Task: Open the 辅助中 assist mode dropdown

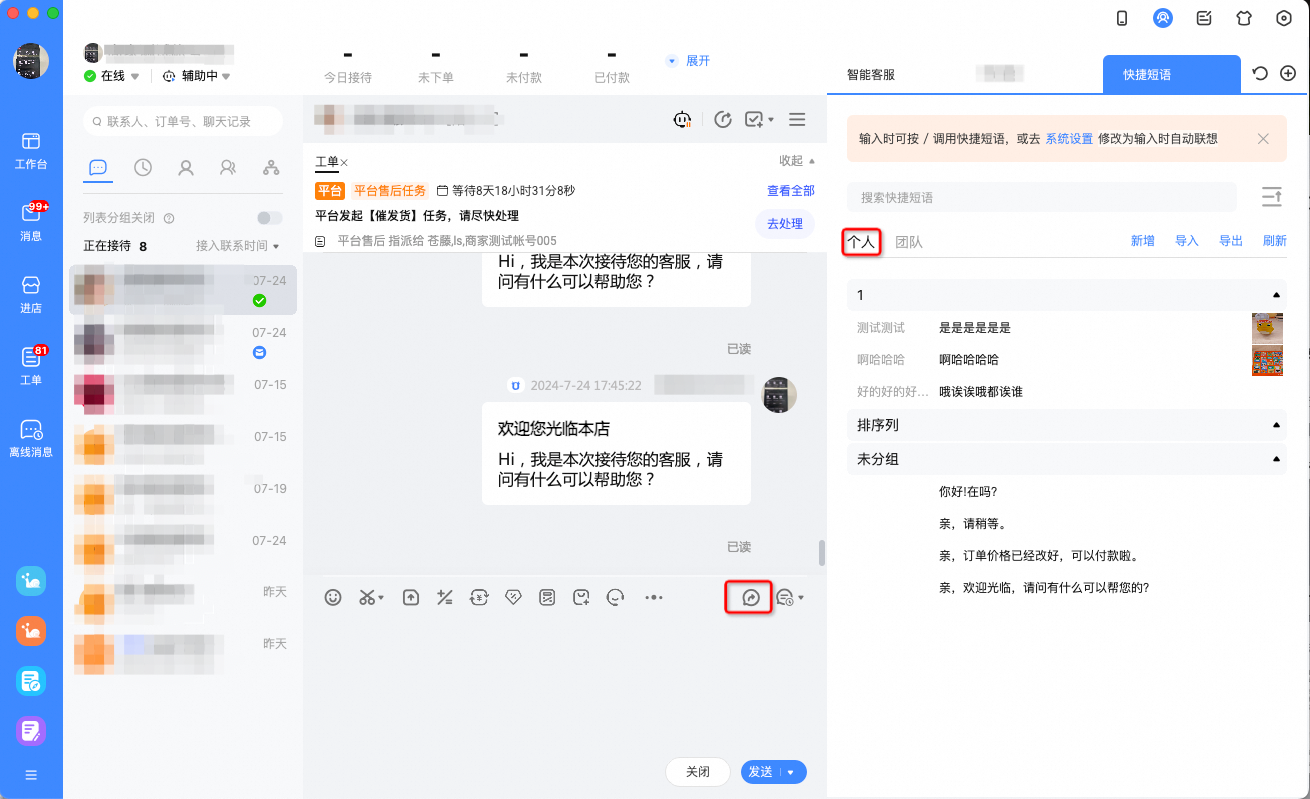Action: pos(197,76)
